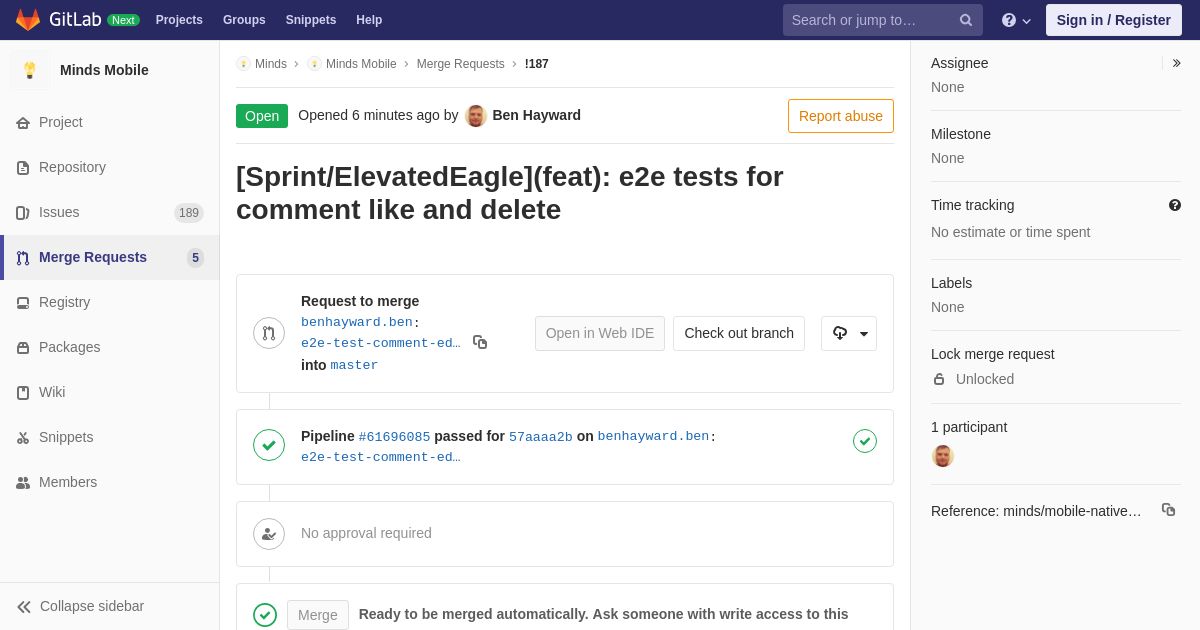This screenshot has width=1200, height=630.
Task: Click Report abuse button
Action: (x=841, y=116)
